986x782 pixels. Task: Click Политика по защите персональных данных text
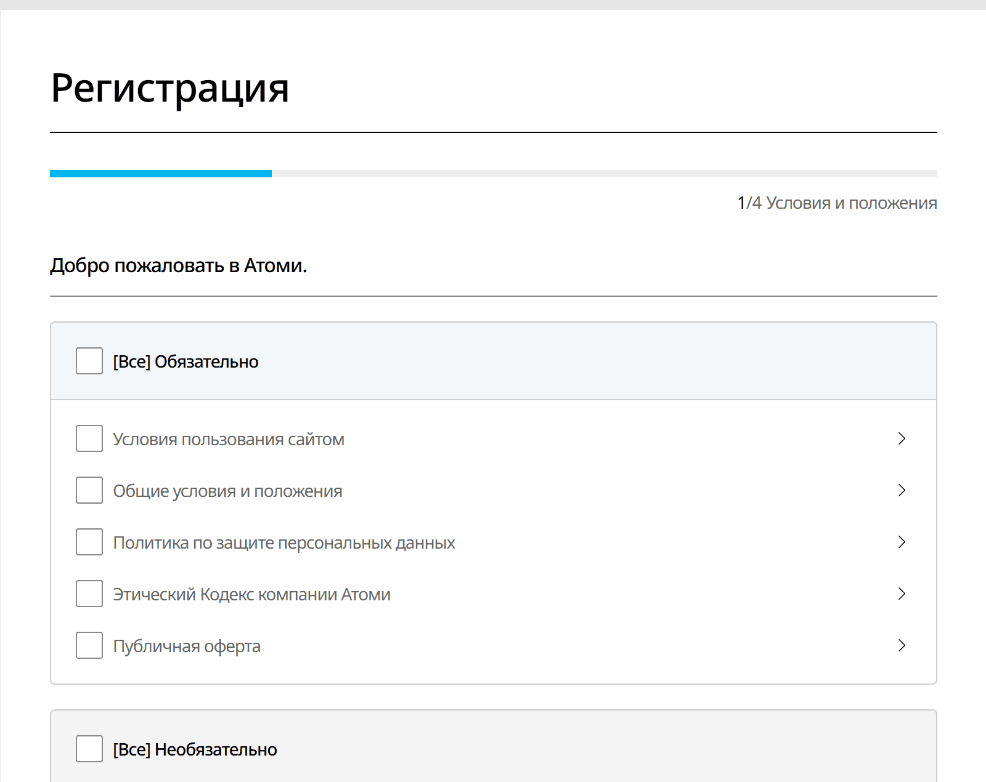tap(284, 543)
